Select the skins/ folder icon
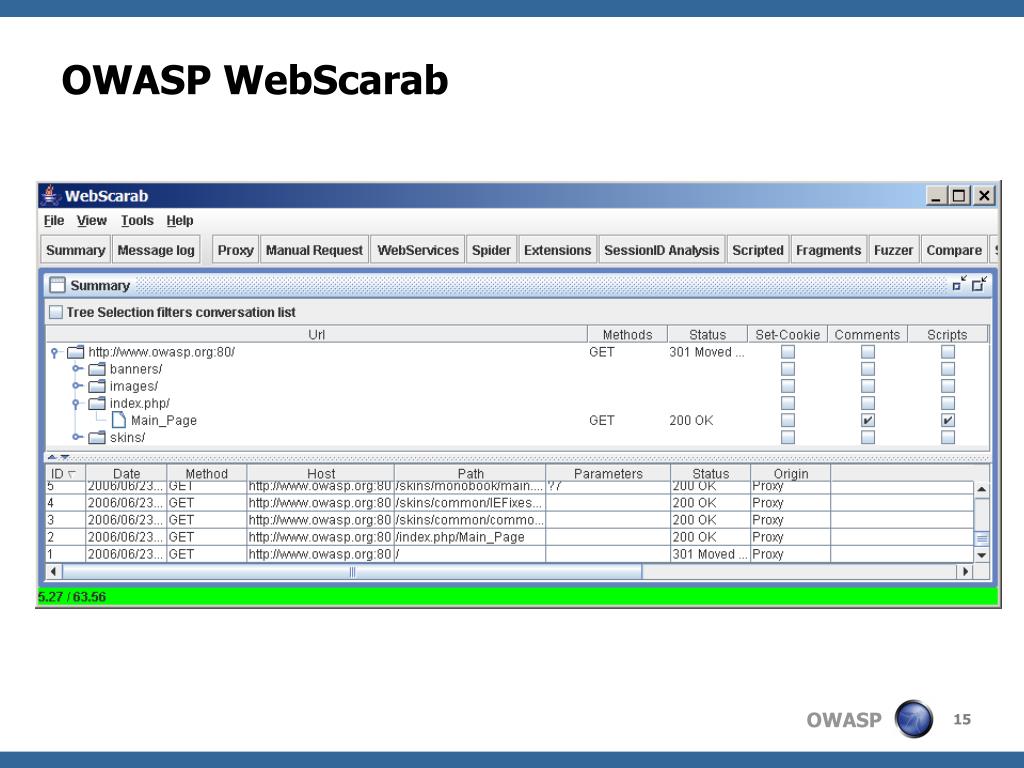Viewport: 1024px width, 768px height. coord(97,437)
